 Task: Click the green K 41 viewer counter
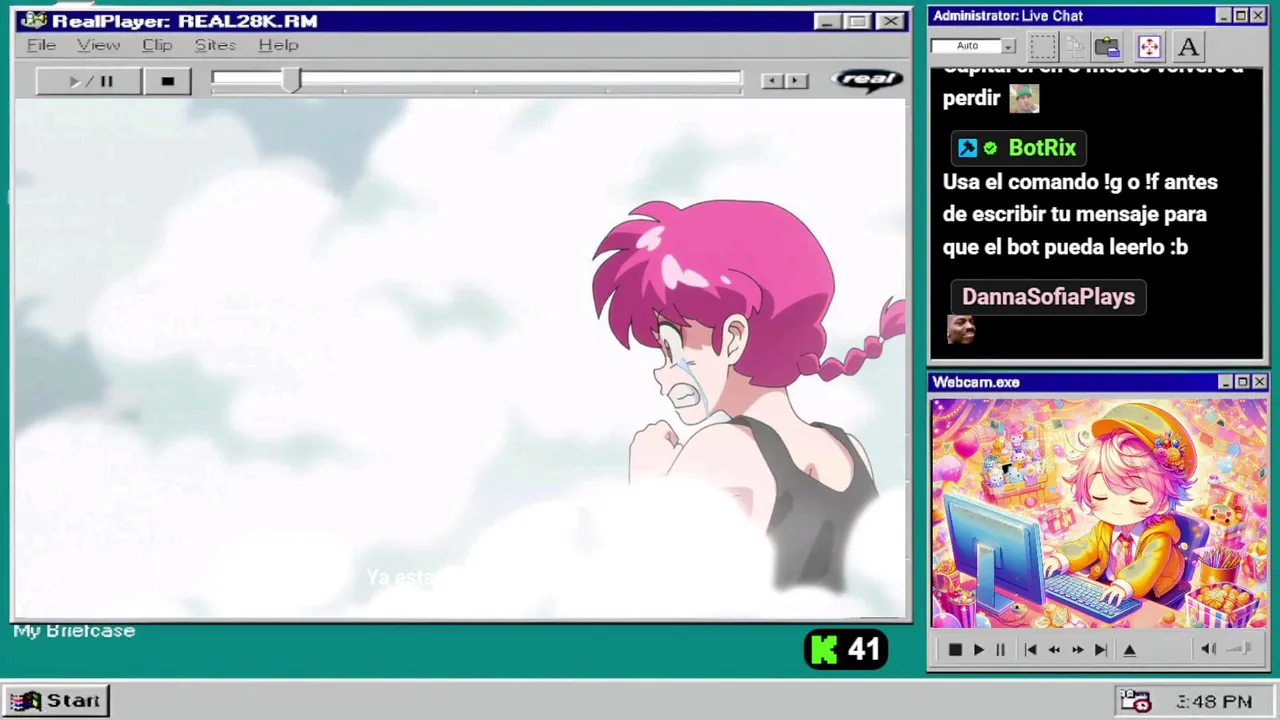846,650
